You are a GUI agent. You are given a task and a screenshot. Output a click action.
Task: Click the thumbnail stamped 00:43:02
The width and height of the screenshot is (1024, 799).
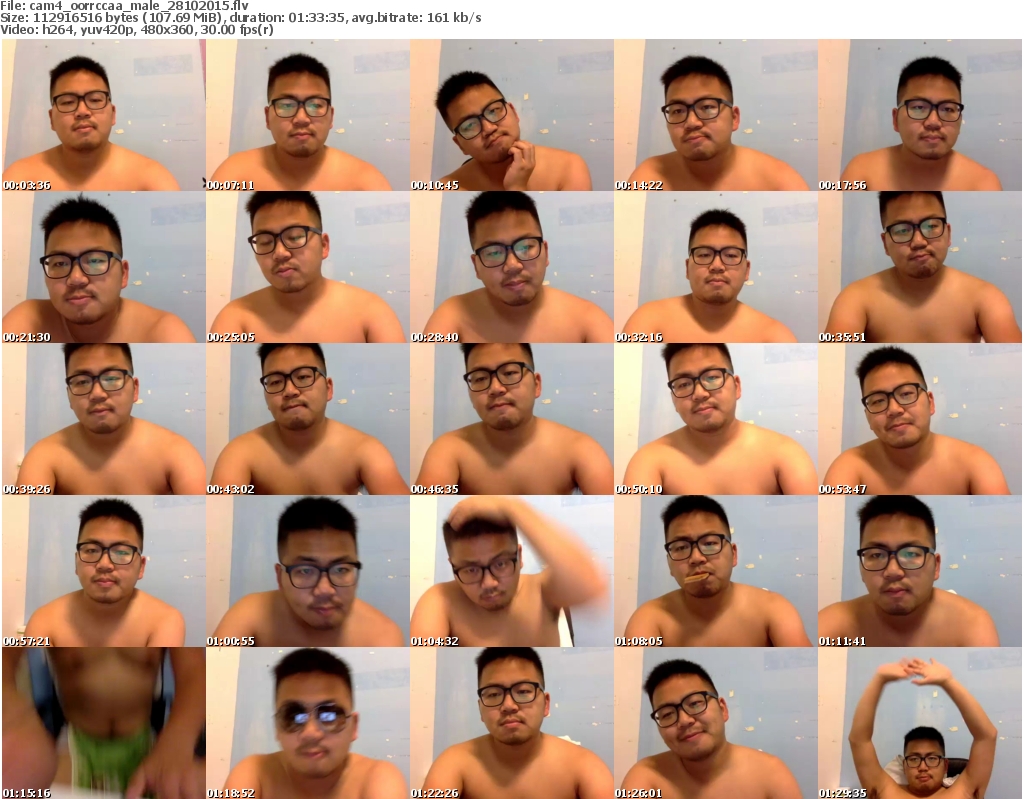coord(308,419)
